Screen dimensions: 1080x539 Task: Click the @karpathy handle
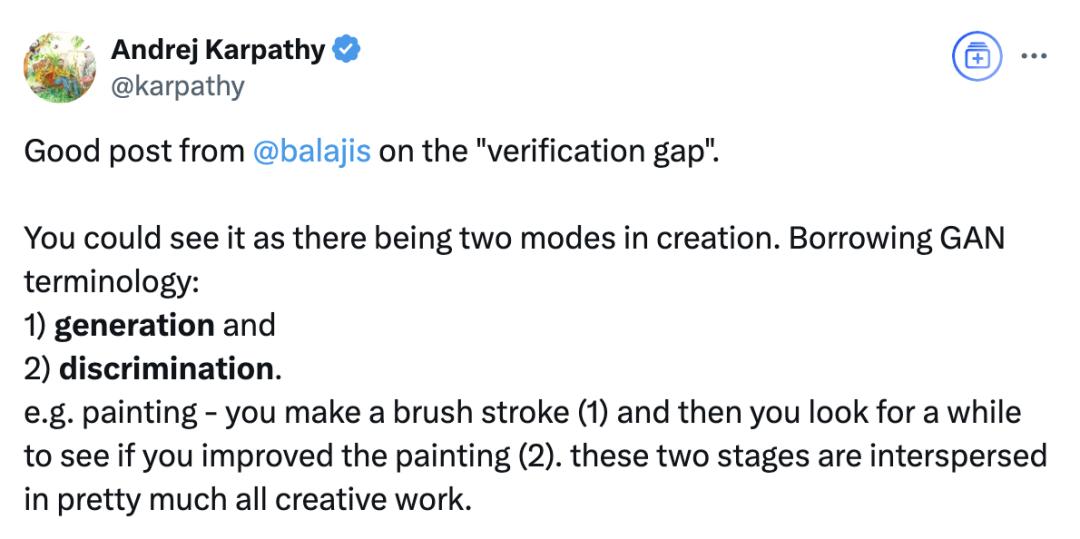click(x=178, y=87)
